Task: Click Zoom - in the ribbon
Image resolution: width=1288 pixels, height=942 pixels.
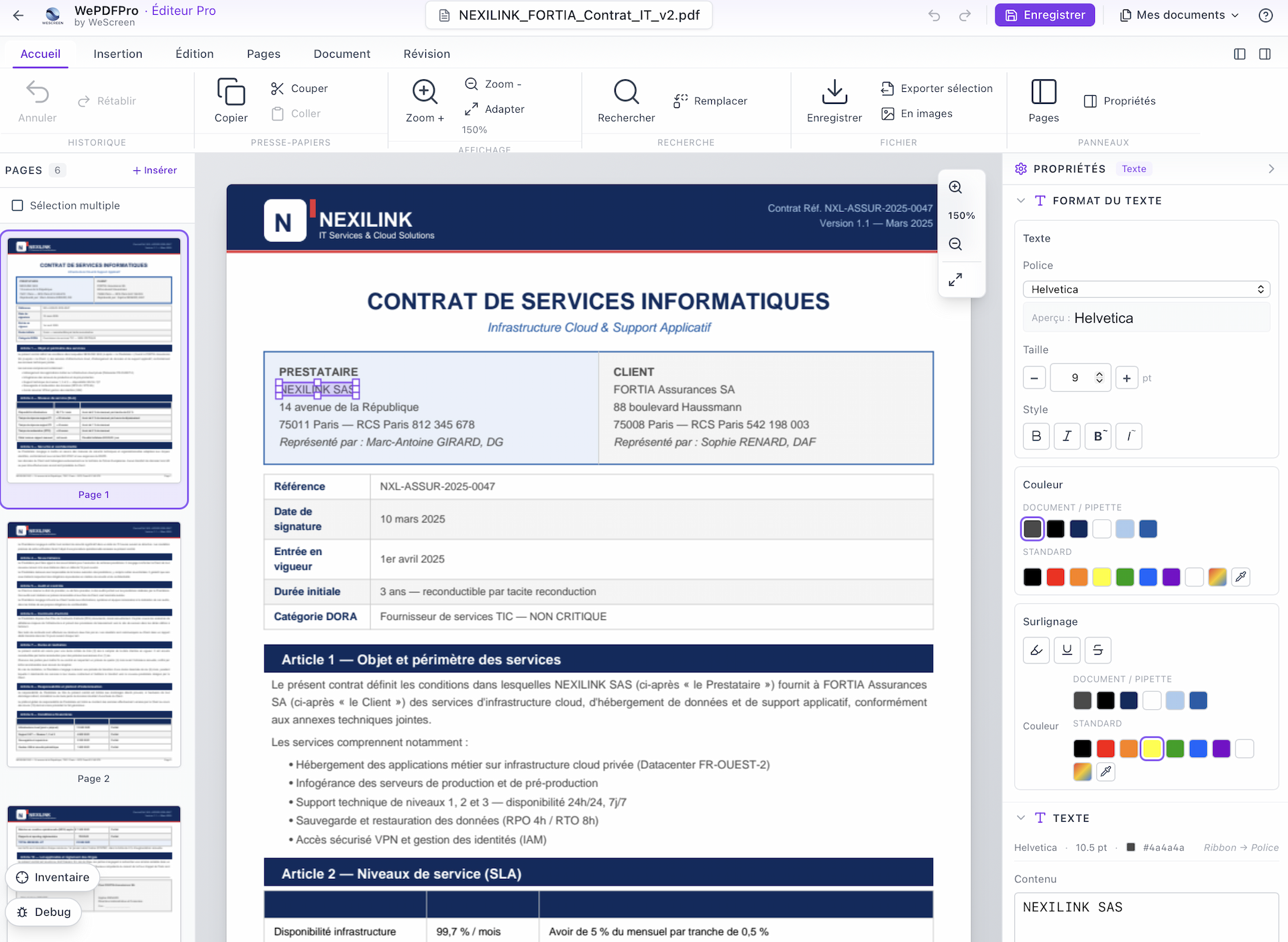Action: (x=494, y=84)
